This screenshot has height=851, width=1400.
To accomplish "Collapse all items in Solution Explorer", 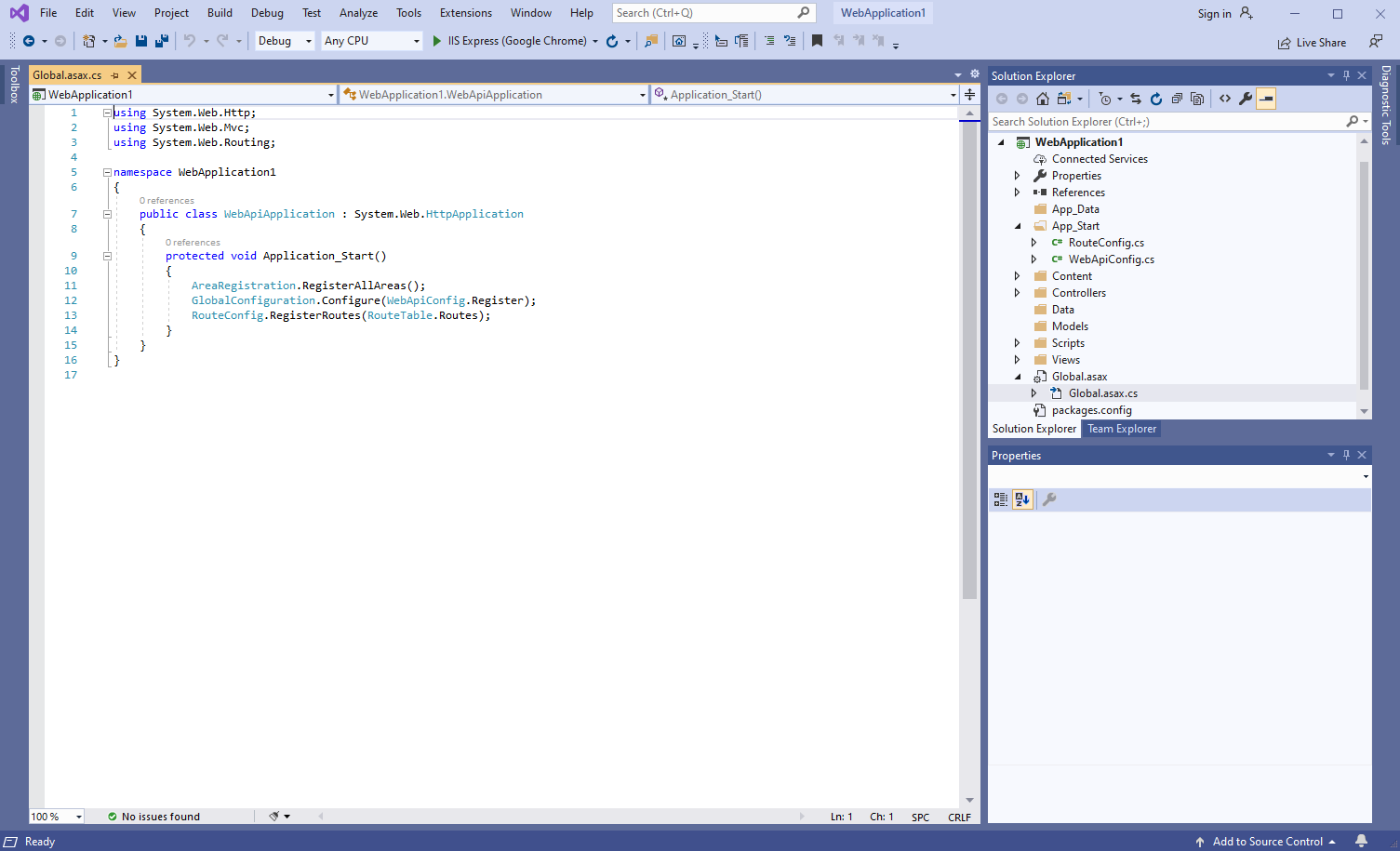I will (1177, 99).
